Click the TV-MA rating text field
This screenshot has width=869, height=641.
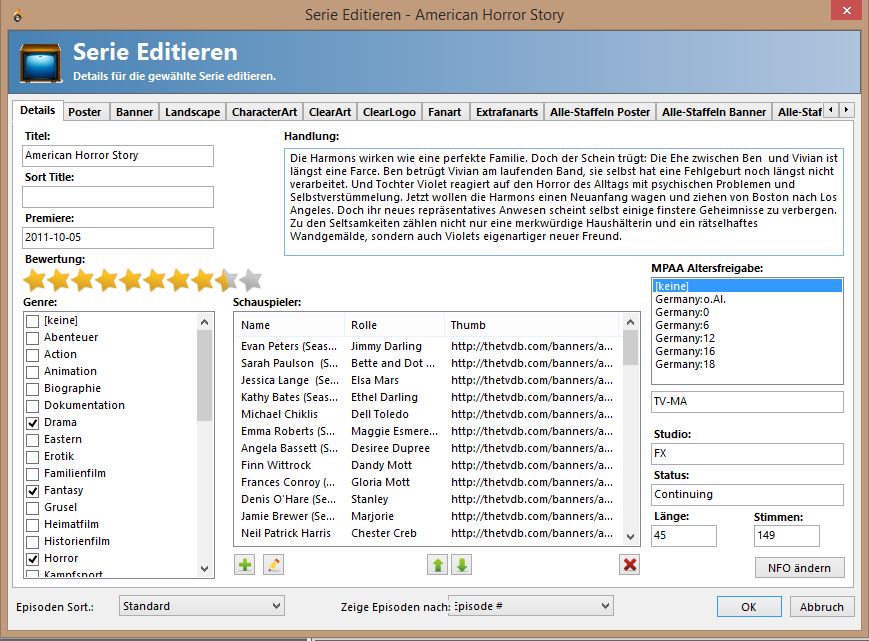click(748, 402)
